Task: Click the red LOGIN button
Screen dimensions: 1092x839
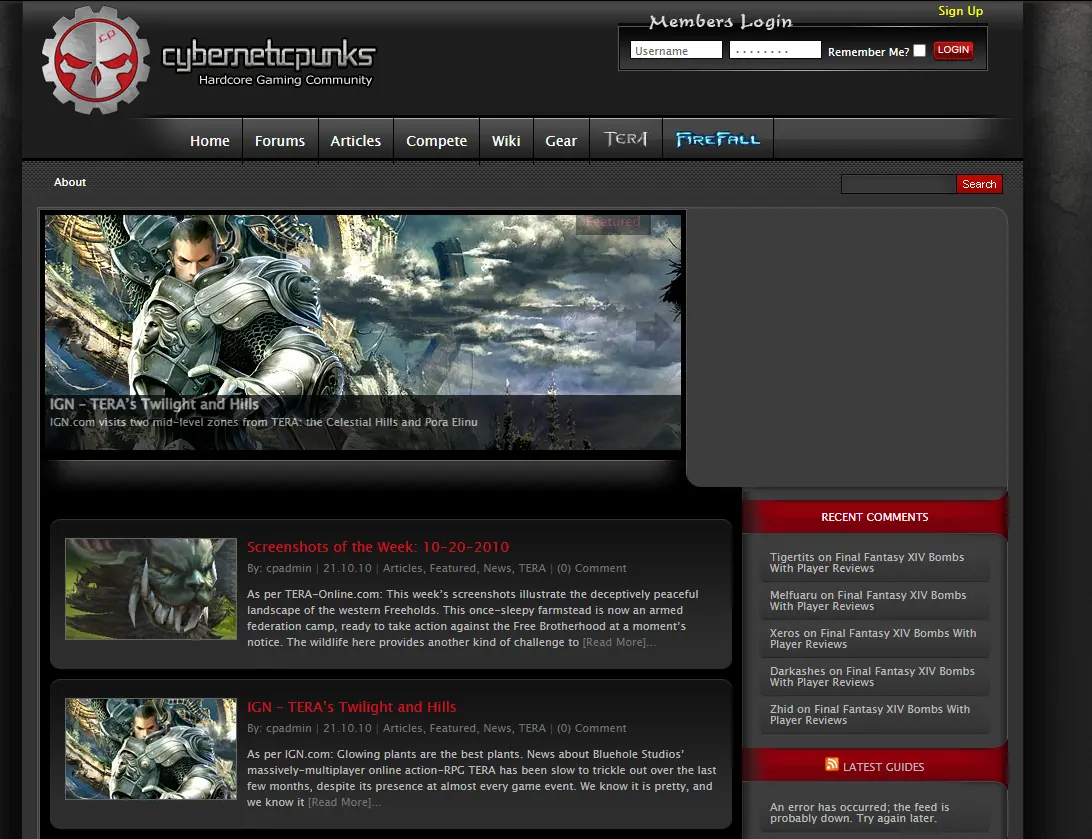Action: [953, 50]
